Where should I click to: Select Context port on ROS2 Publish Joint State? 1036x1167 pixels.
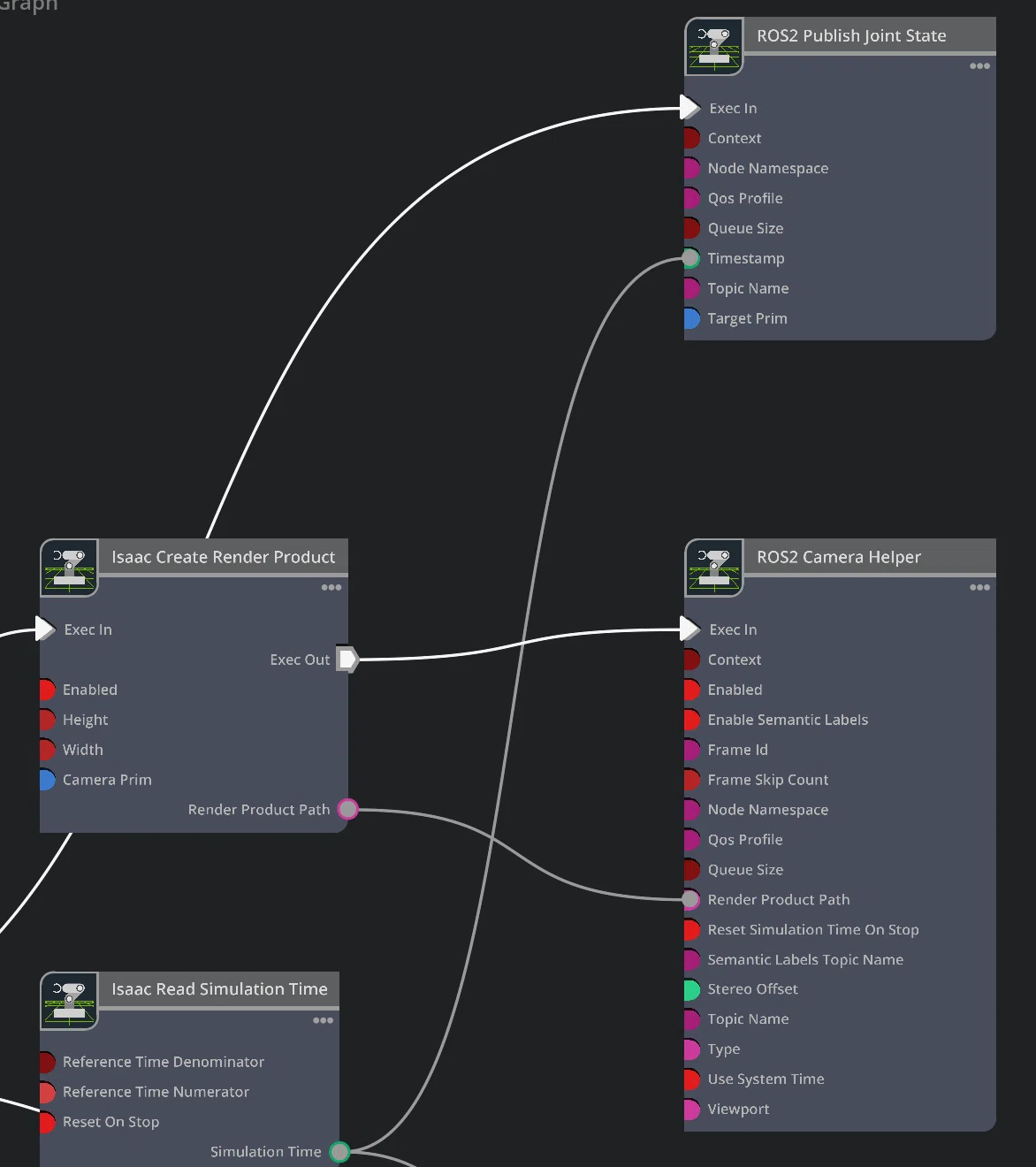click(692, 138)
